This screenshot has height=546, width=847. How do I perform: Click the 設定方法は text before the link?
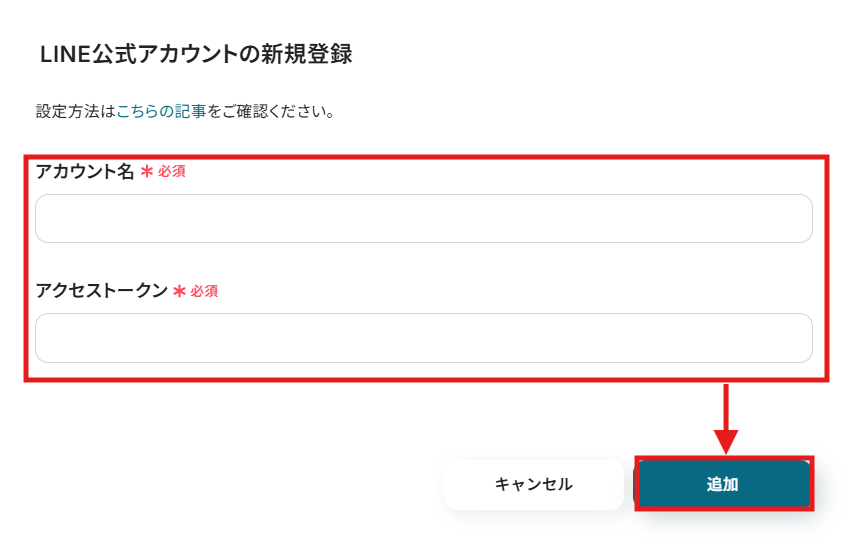(x=75, y=111)
